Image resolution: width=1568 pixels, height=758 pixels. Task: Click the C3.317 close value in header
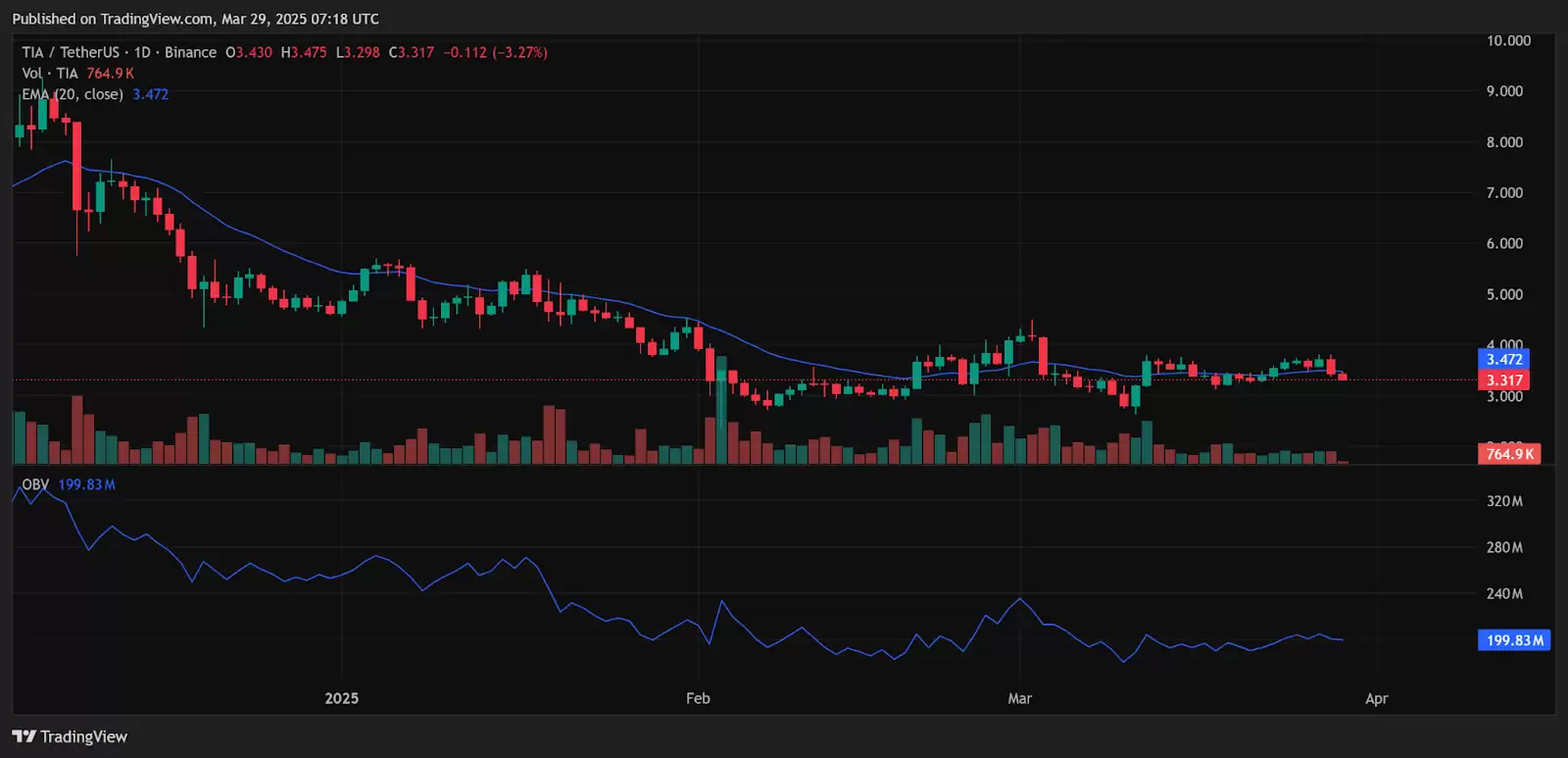(411, 52)
